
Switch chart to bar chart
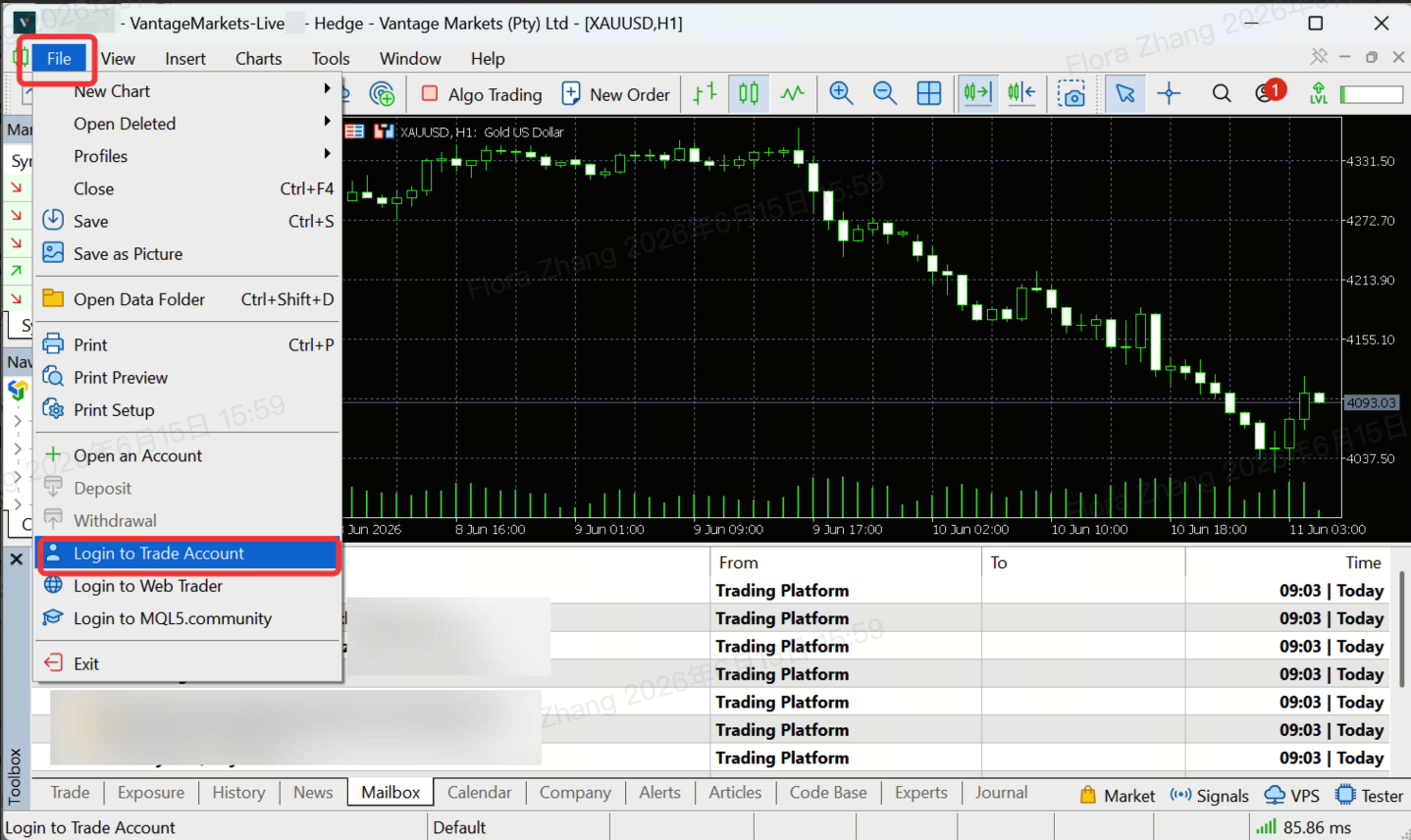(x=705, y=94)
